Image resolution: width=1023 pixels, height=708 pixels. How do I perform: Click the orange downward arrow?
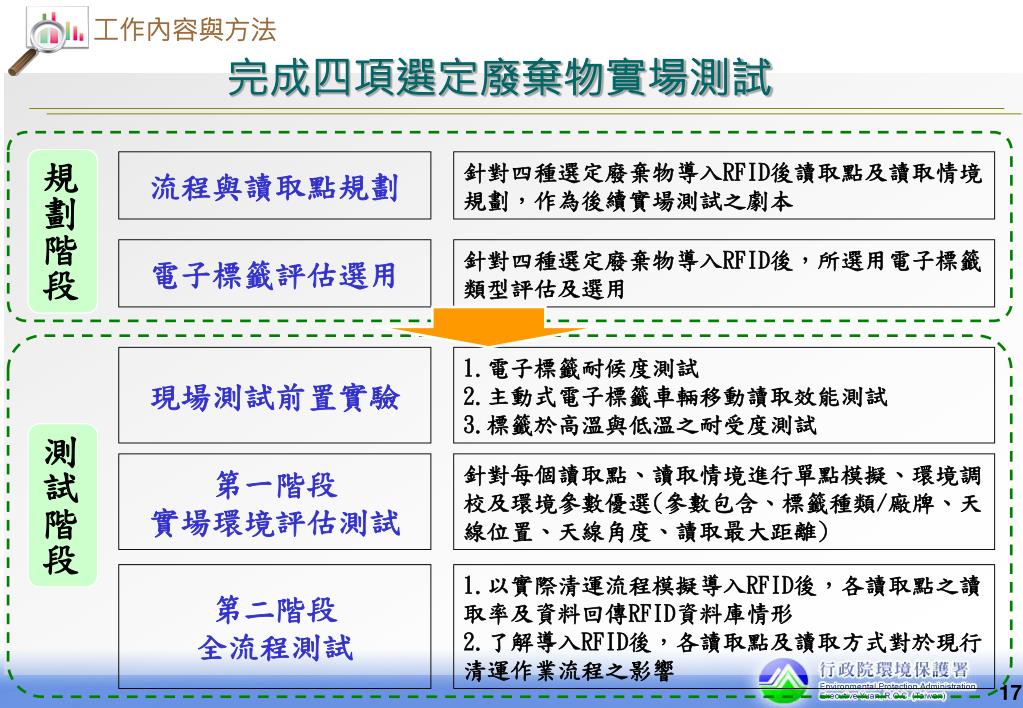coord(488,327)
